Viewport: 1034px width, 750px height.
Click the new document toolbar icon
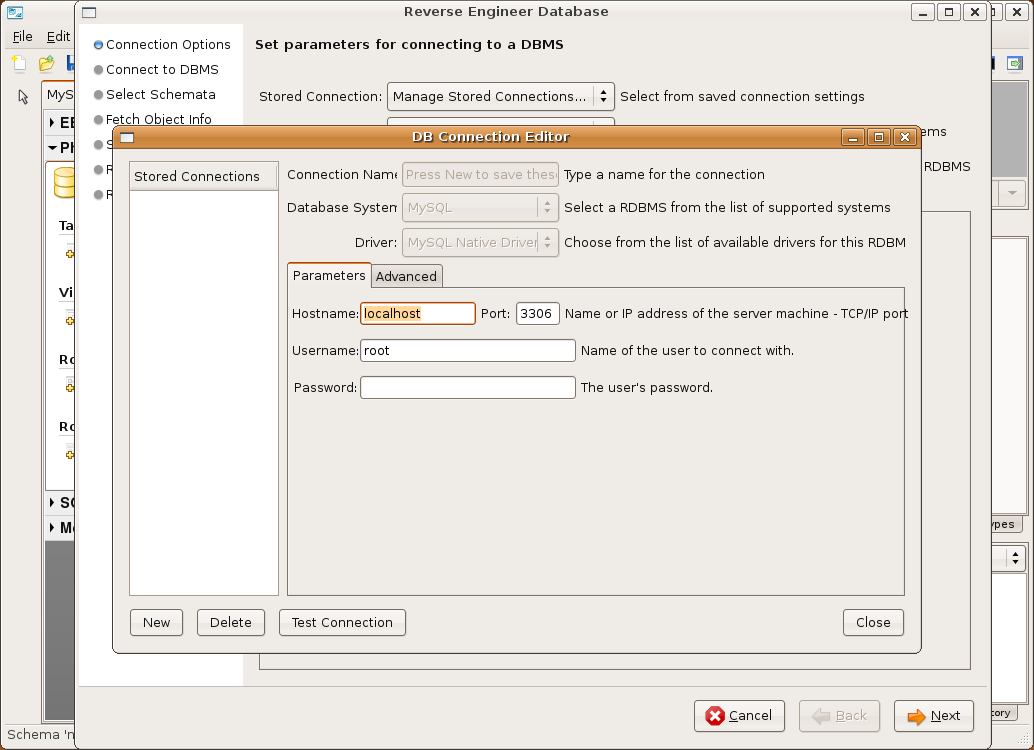coord(19,64)
